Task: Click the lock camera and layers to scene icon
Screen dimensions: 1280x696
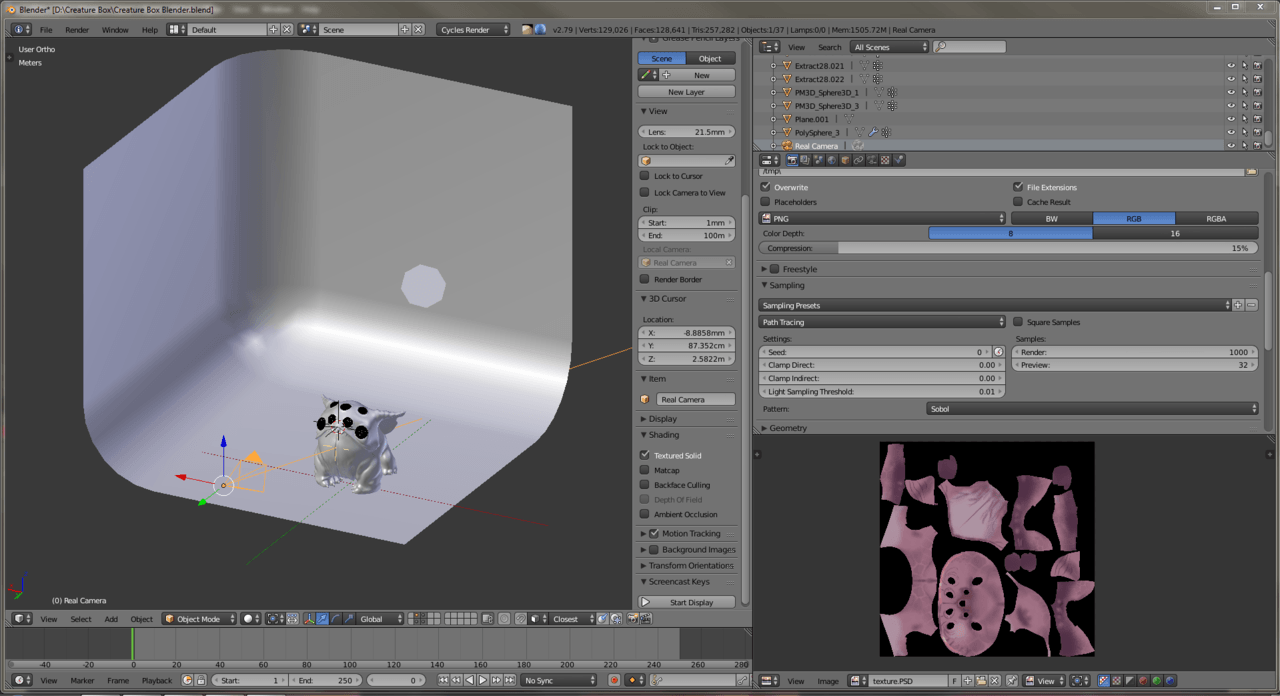Action: (x=487, y=619)
